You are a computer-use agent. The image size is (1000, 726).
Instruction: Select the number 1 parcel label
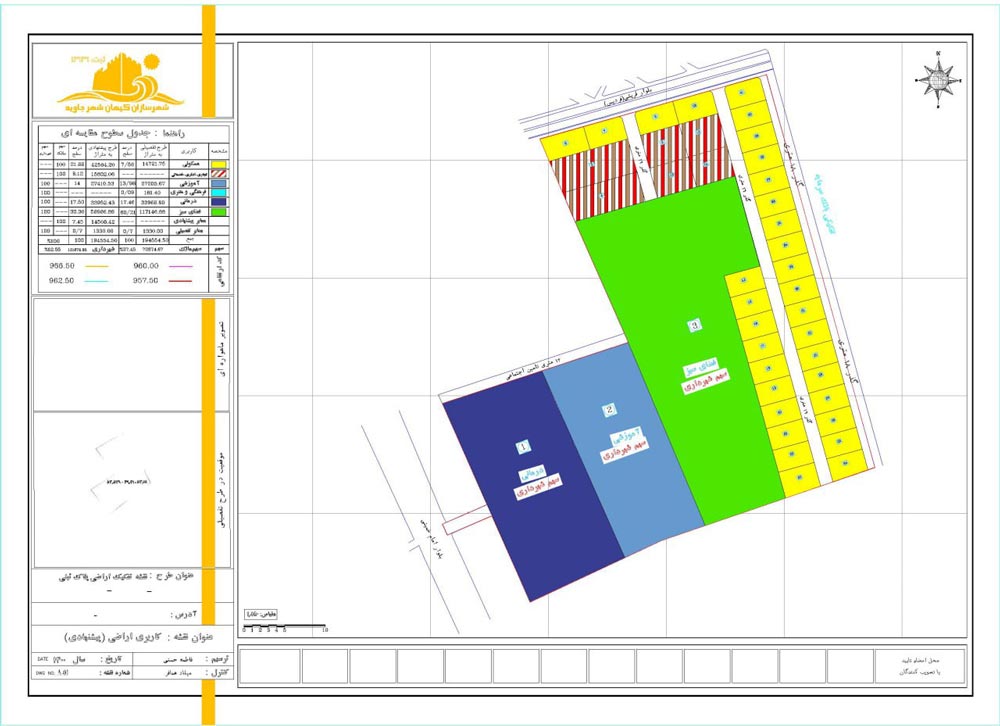click(x=523, y=446)
